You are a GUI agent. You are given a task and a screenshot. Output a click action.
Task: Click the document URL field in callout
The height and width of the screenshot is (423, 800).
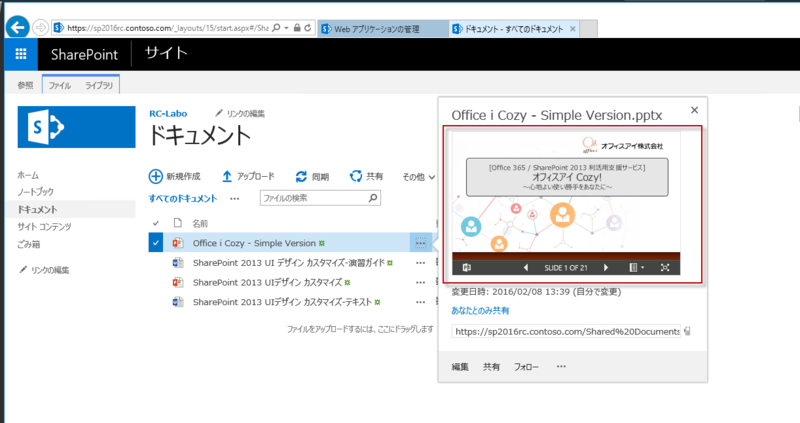click(x=567, y=331)
